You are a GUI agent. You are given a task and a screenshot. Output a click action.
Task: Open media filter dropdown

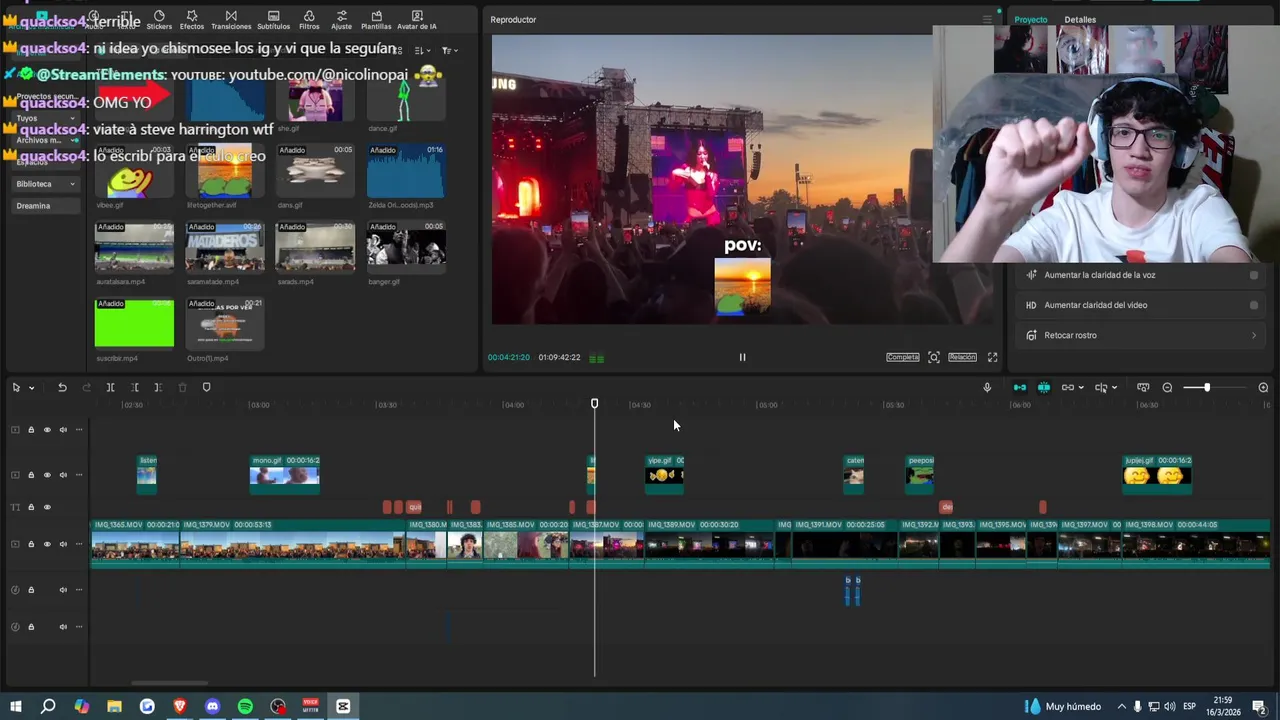449,50
